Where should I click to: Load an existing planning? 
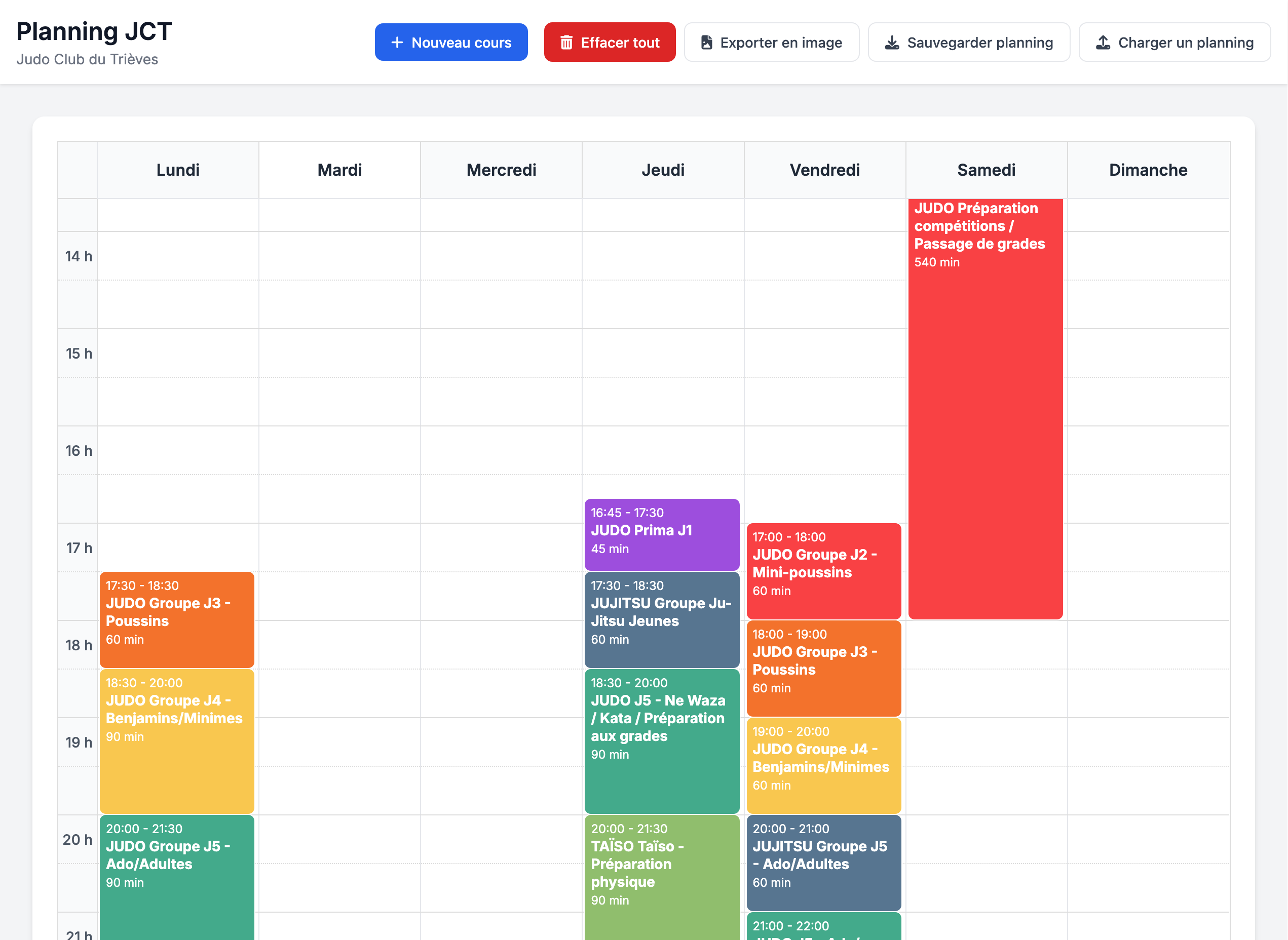(1174, 42)
